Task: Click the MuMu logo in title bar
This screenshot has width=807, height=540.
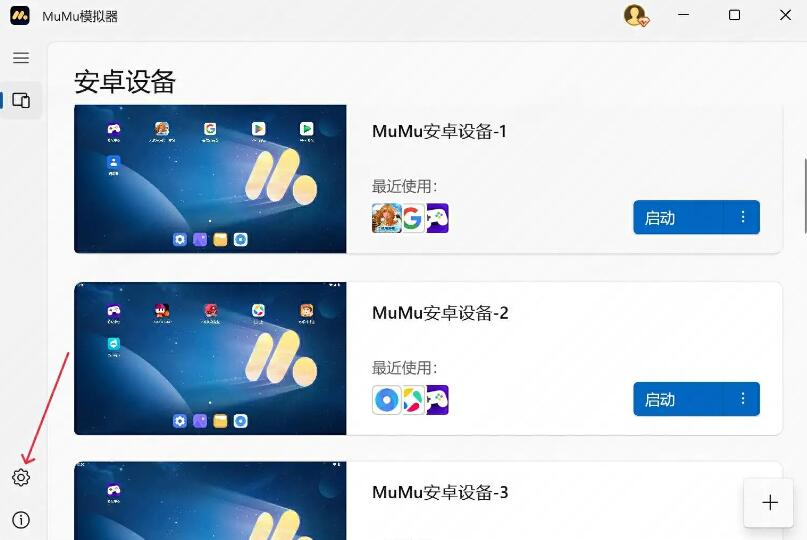Action: [x=20, y=15]
